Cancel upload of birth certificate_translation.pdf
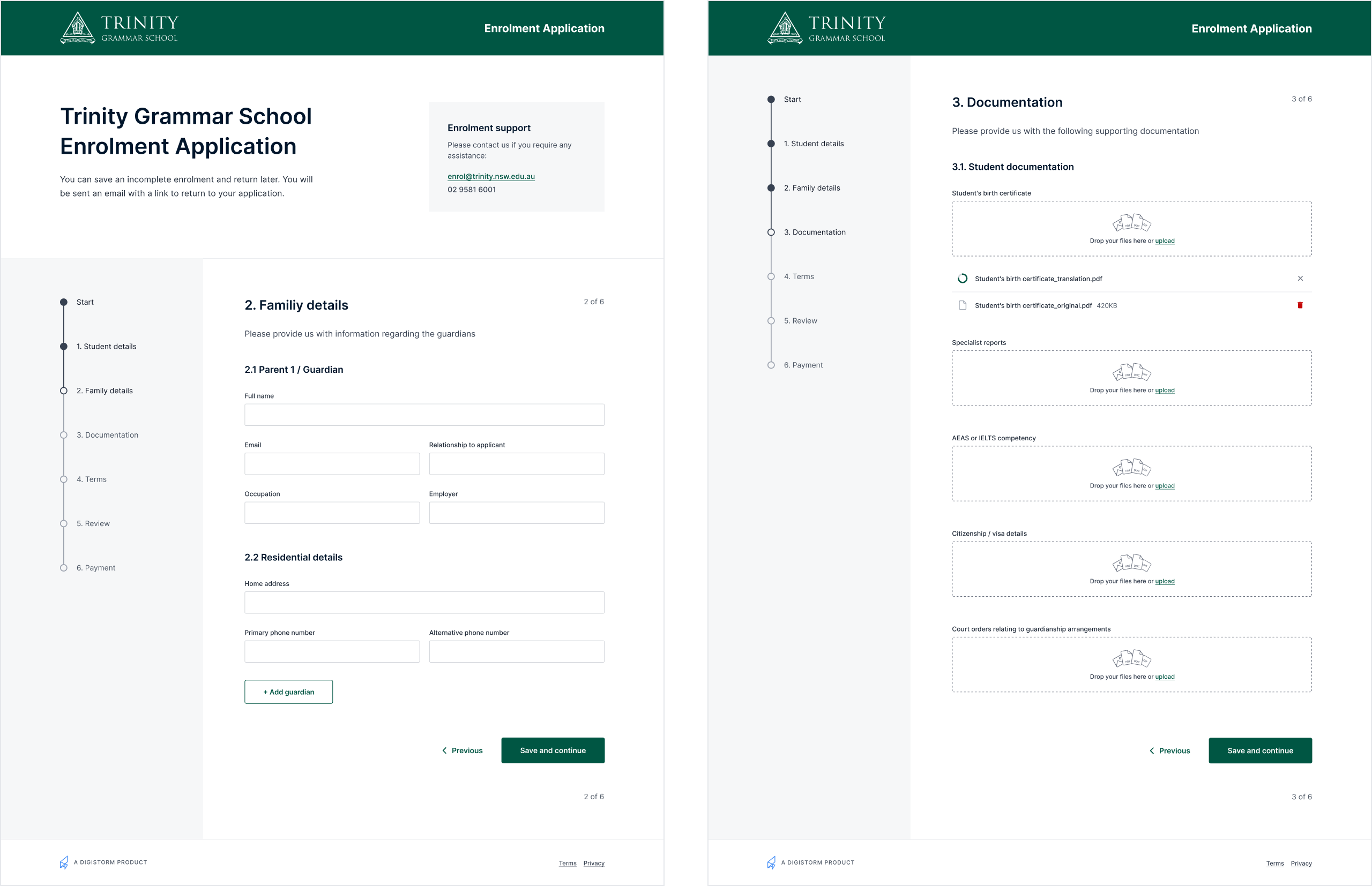 tap(1300, 279)
